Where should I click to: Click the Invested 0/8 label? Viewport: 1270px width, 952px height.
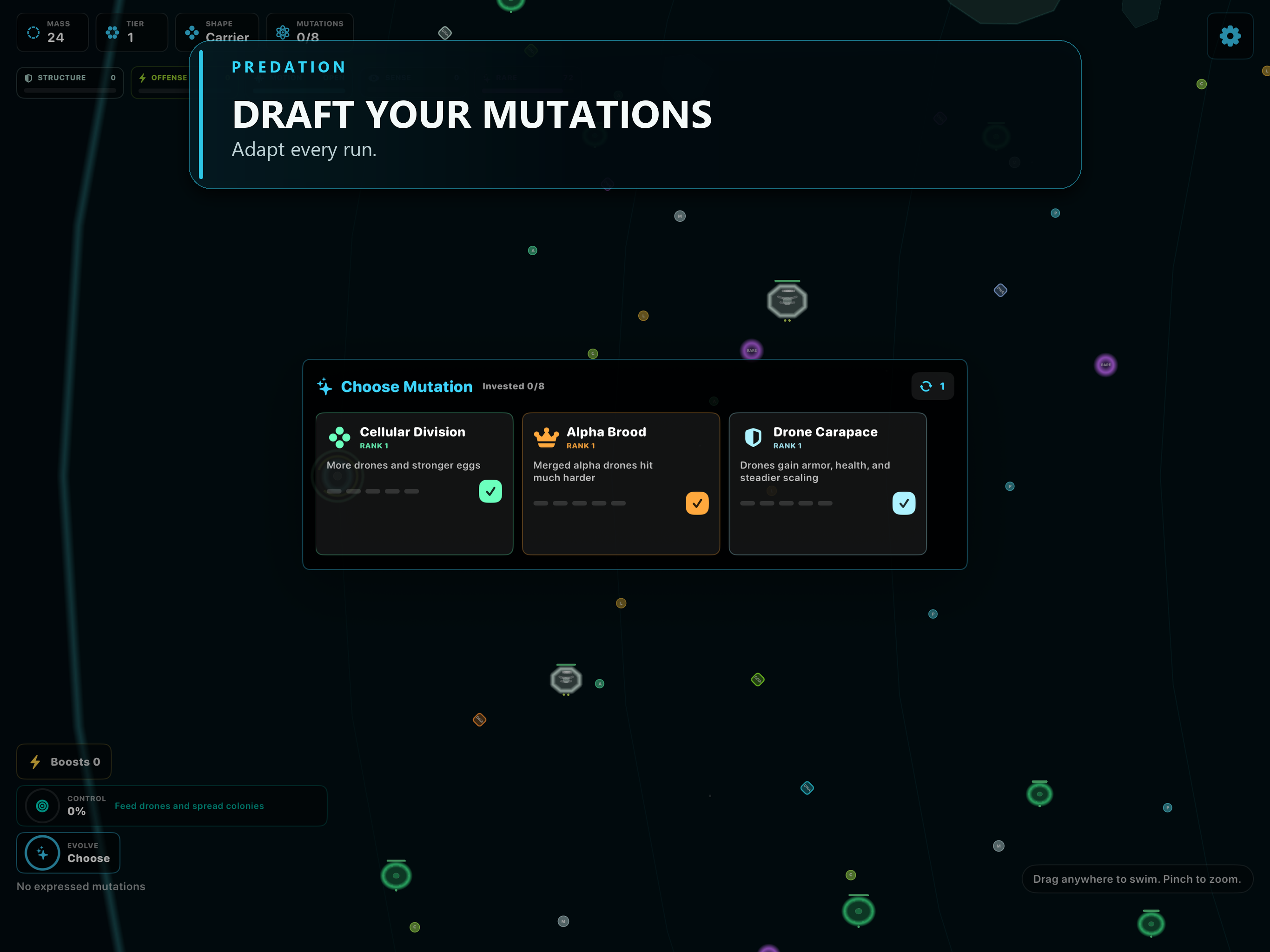(513, 386)
